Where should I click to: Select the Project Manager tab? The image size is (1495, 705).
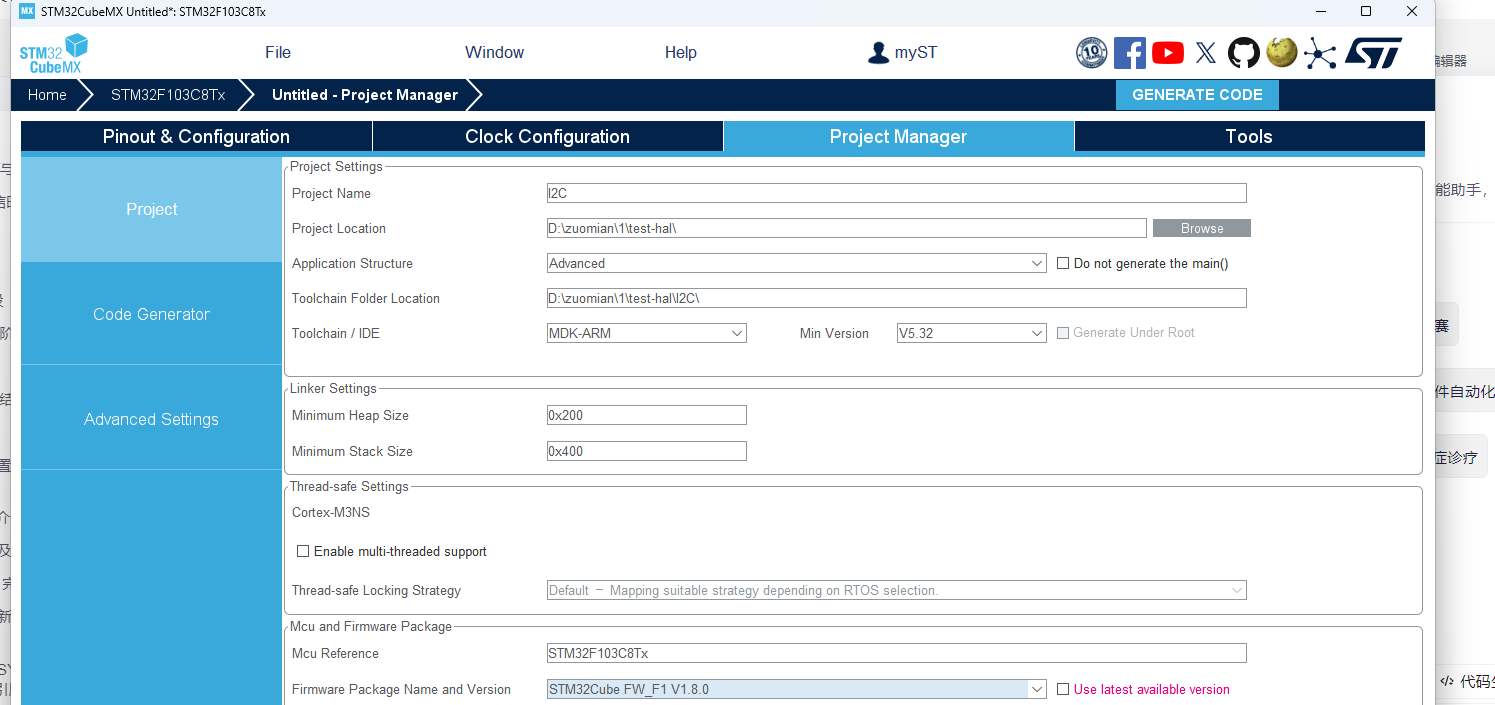tap(898, 137)
